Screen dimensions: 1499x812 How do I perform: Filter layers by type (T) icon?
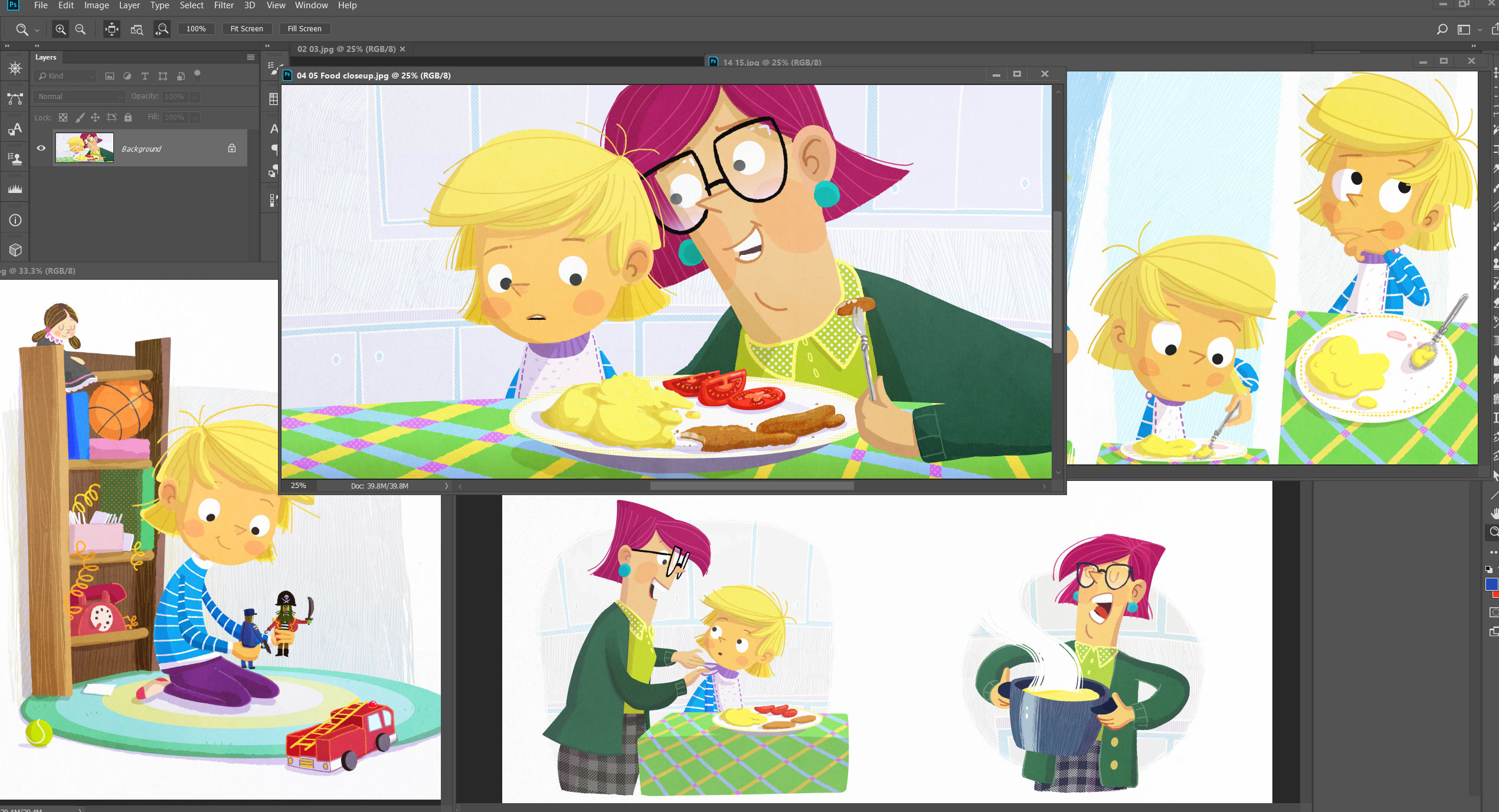145,76
